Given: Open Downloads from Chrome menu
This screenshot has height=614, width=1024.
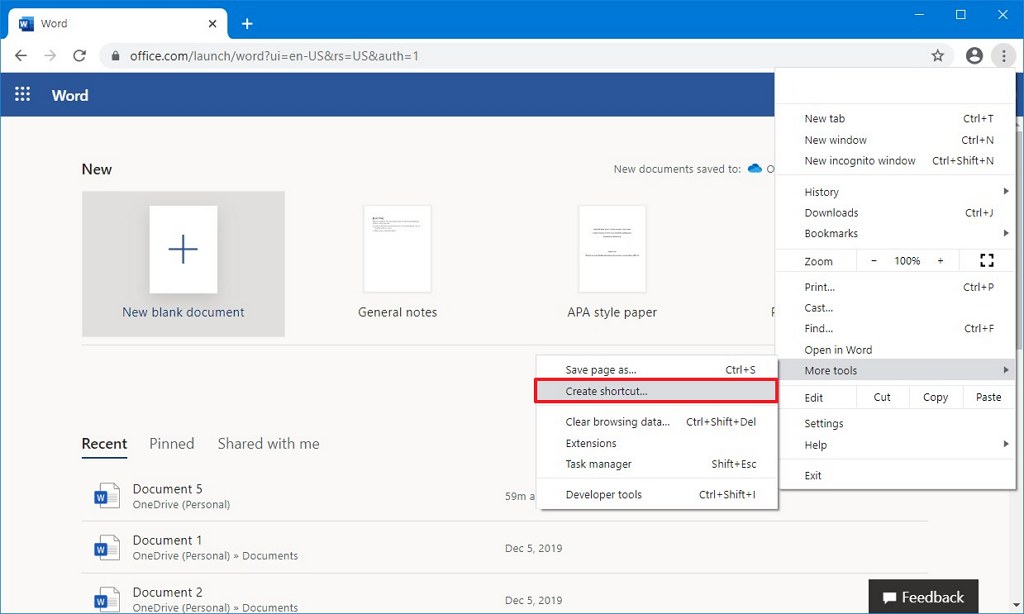Looking at the screenshot, I should pos(895,213).
